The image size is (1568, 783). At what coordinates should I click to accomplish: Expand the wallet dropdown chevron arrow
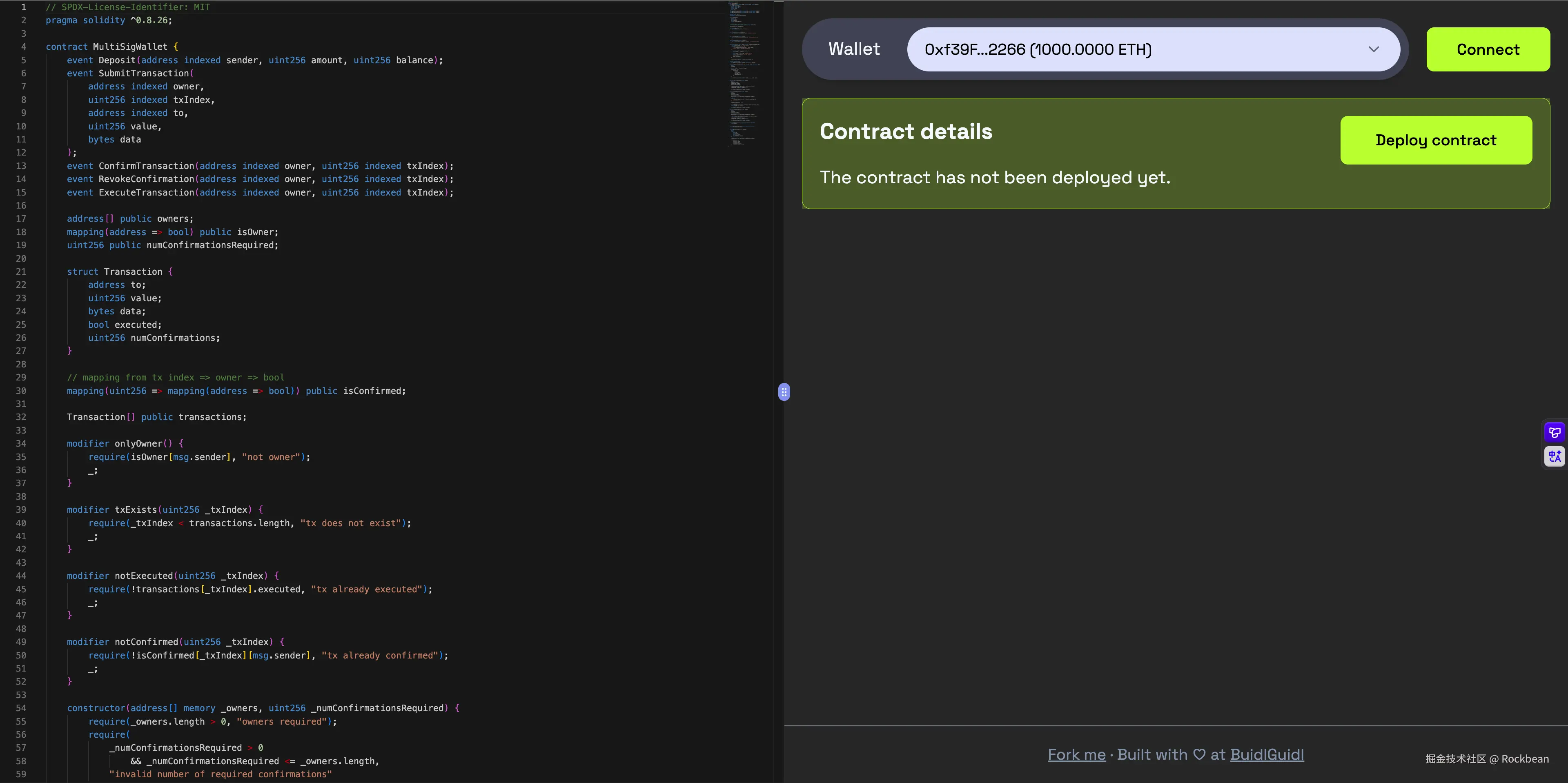[x=1374, y=49]
